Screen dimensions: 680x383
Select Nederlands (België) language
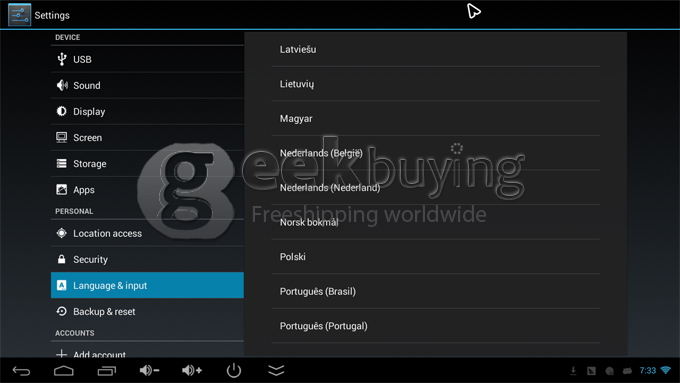coord(435,153)
